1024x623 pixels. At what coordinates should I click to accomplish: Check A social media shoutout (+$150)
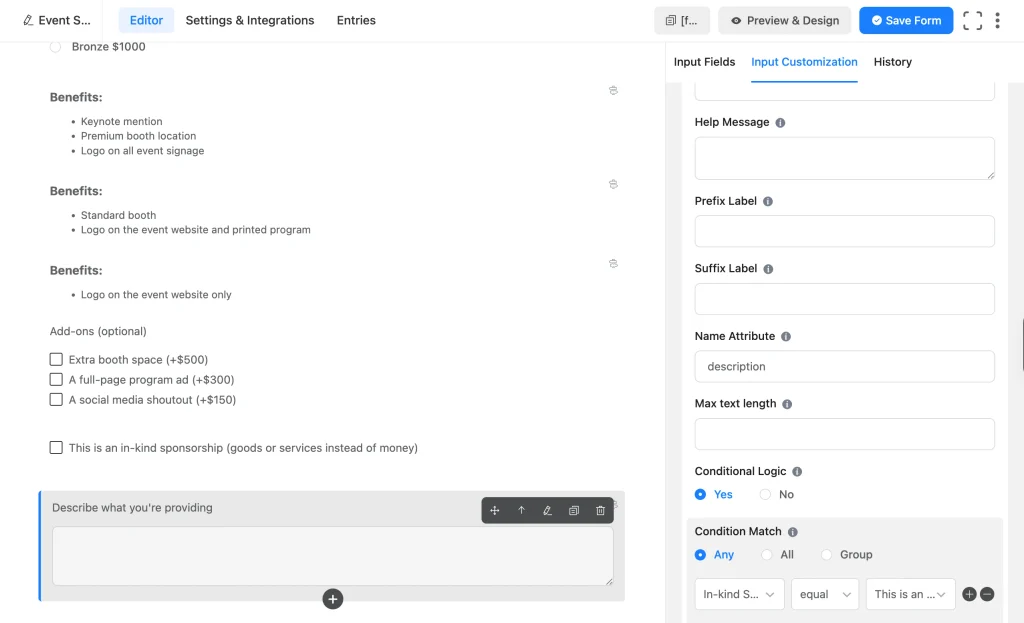tap(56, 400)
